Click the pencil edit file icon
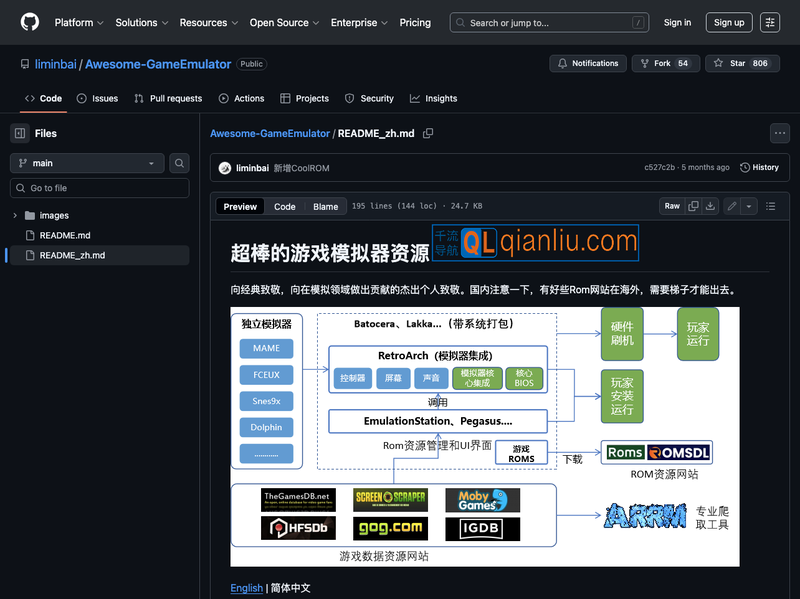 (x=732, y=206)
